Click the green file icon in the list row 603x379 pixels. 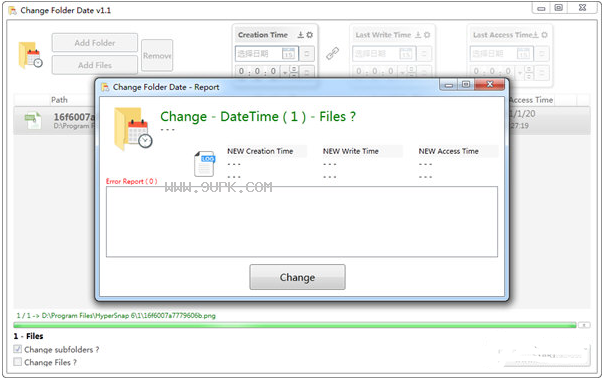(33, 120)
